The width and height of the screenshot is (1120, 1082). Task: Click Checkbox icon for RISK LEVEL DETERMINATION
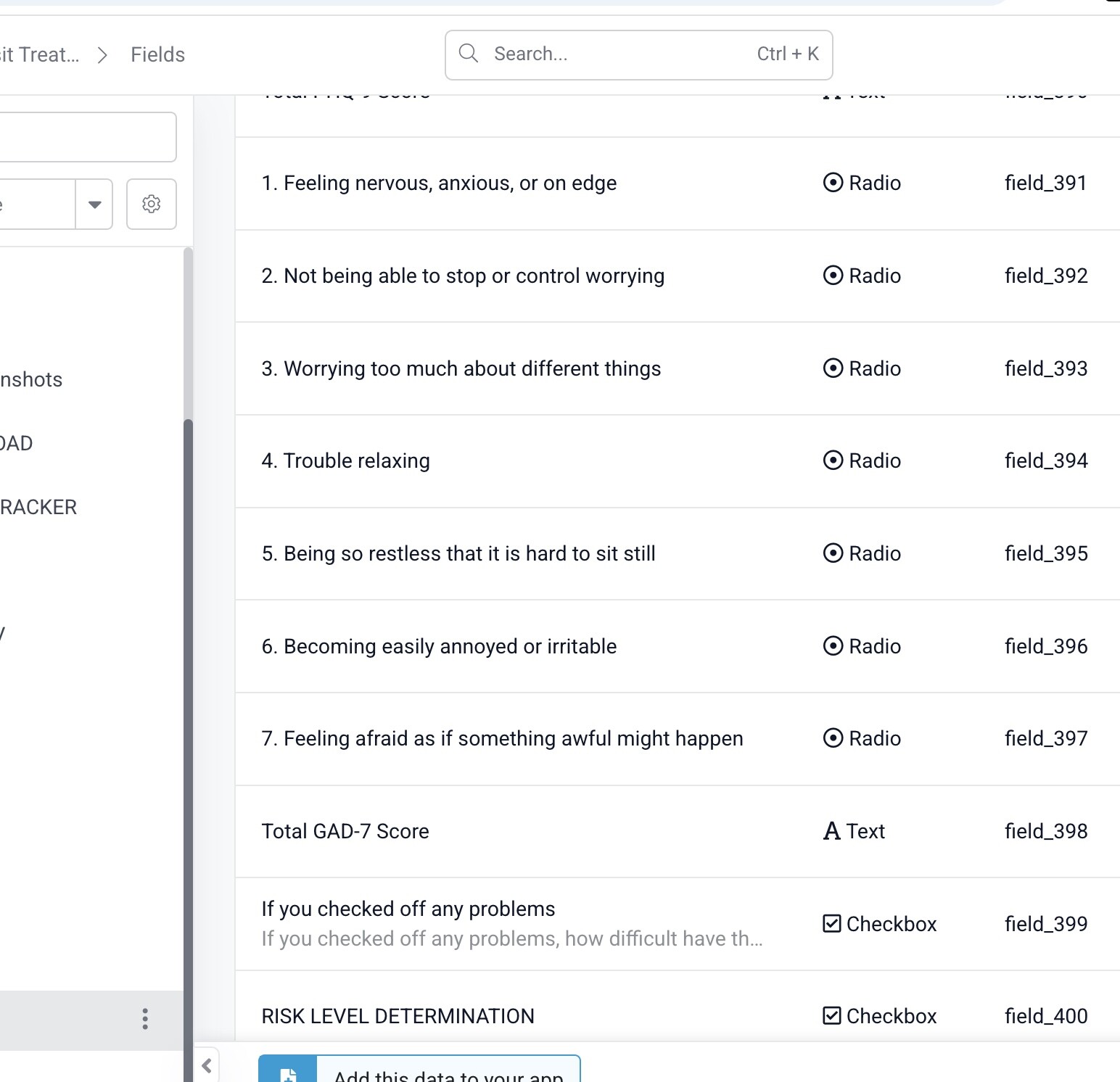point(831,1016)
